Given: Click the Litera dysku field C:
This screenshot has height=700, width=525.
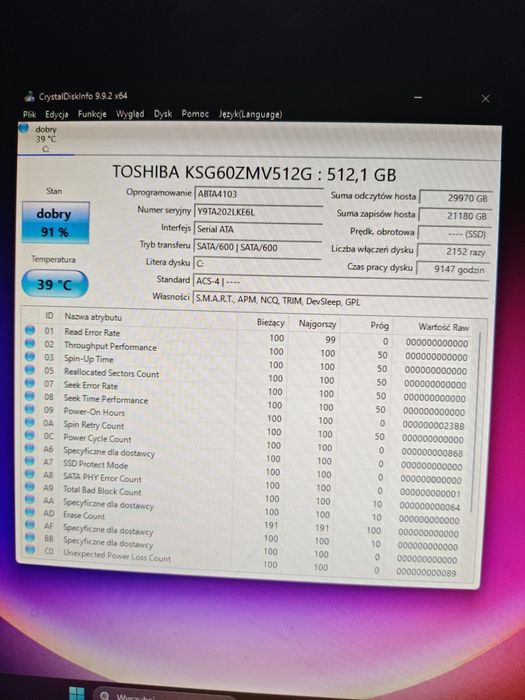Looking at the screenshot, I should pos(257,264).
